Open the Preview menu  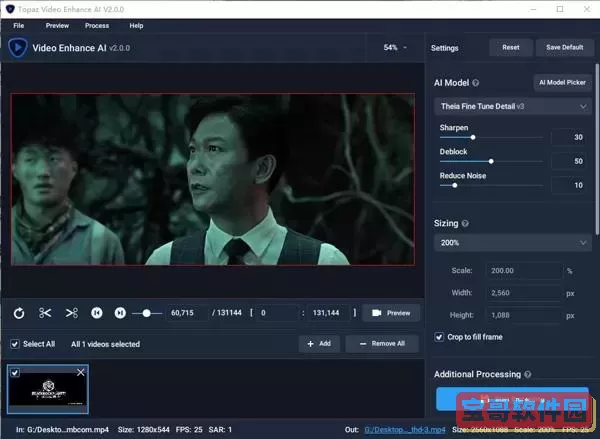57,26
